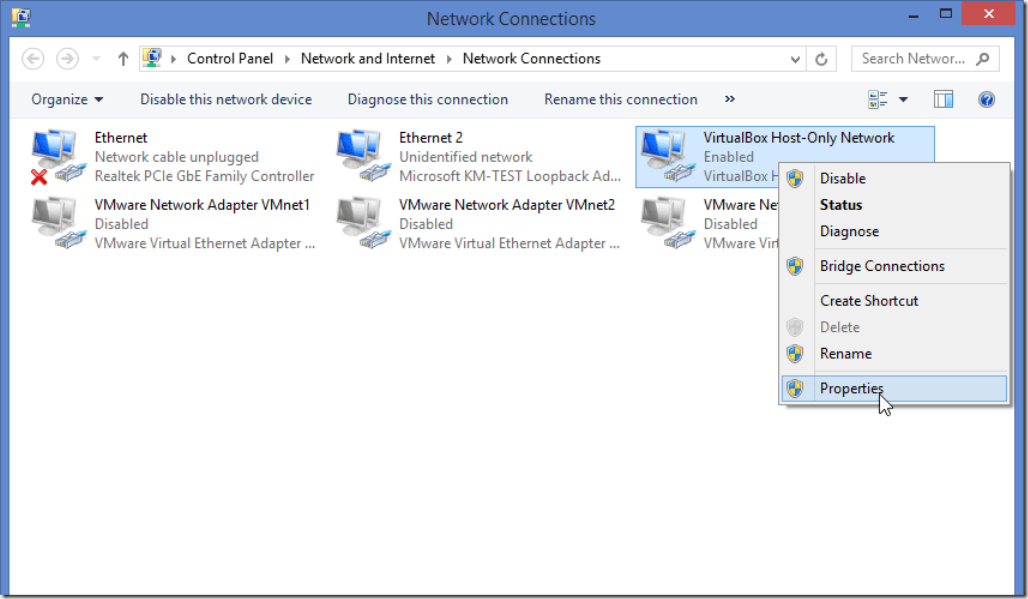Select the VMware Network Adapter VMnet1 icon
The width and height of the screenshot is (1028, 599).
58,223
